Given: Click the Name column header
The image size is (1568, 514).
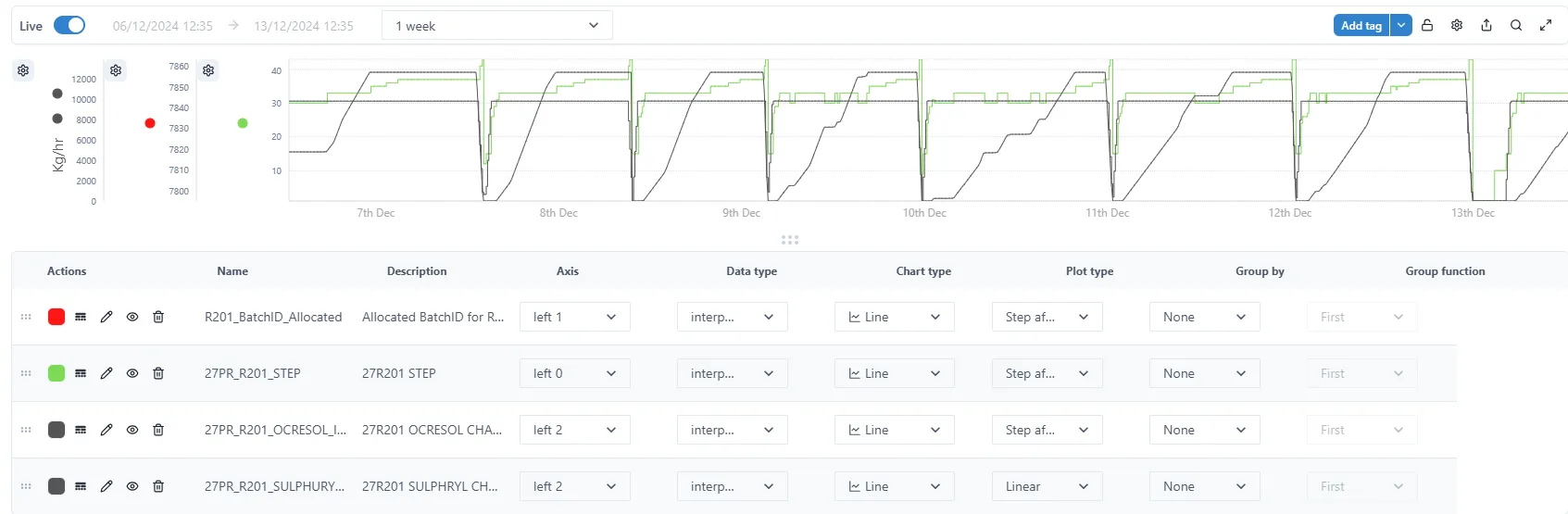Looking at the screenshot, I should pos(232,271).
